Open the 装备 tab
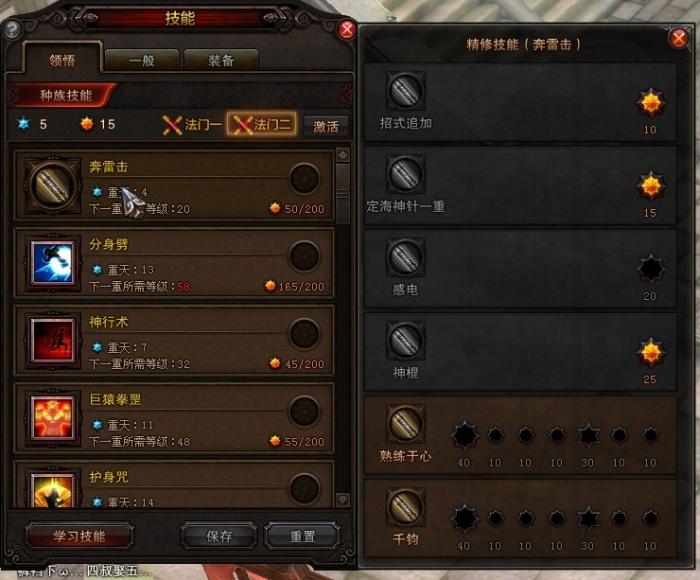 point(221,60)
